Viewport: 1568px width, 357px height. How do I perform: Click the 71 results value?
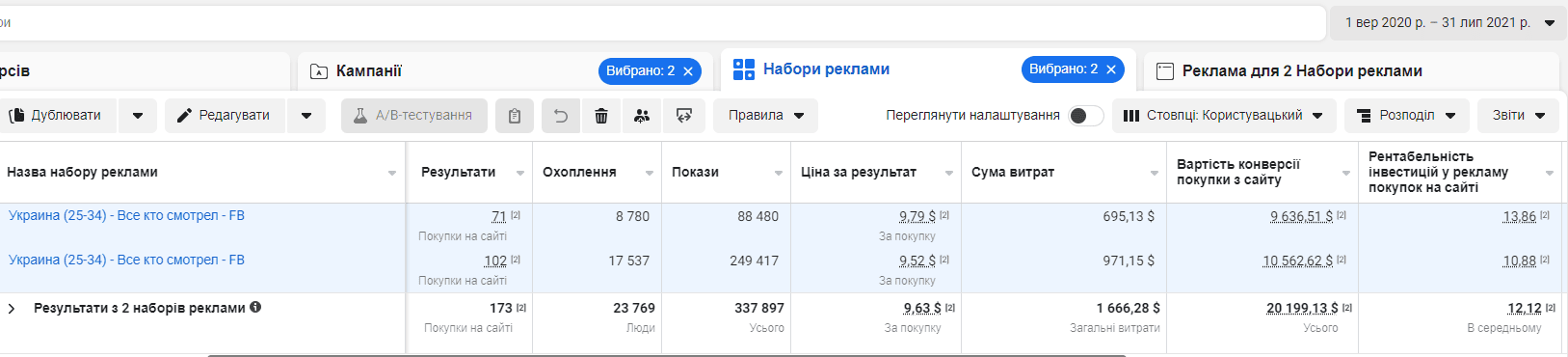(x=498, y=216)
